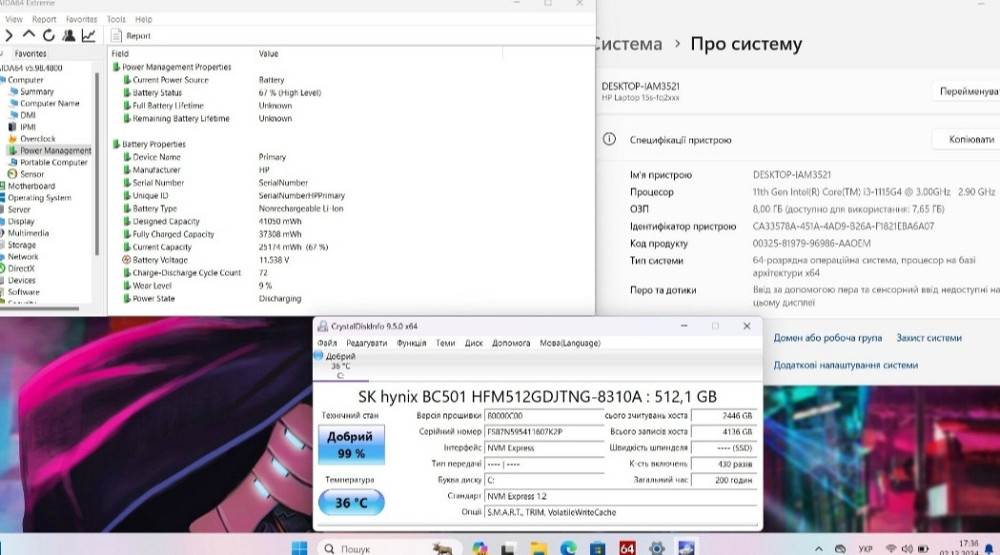Click the up-level arrow in AIDA64 toolbar
The image size is (1000, 555).
pyautogui.click(x=29, y=35)
